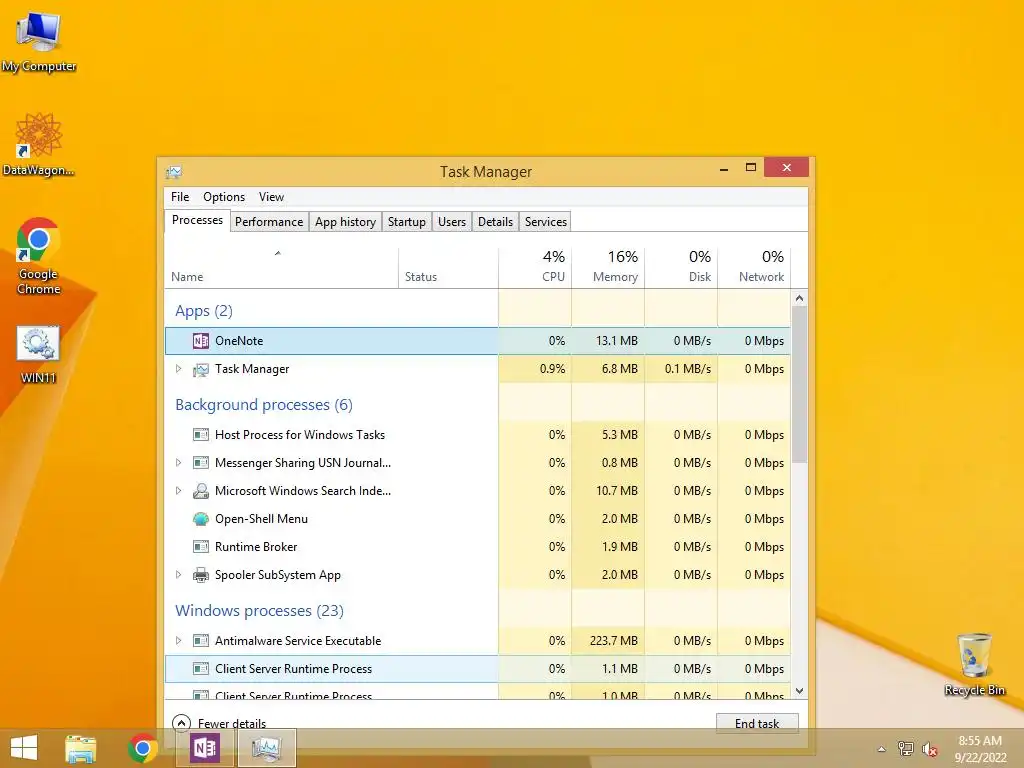Image resolution: width=1024 pixels, height=768 pixels.
Task: Select the Processes tab
Action: pyautogui.click(x=197, y=221)
